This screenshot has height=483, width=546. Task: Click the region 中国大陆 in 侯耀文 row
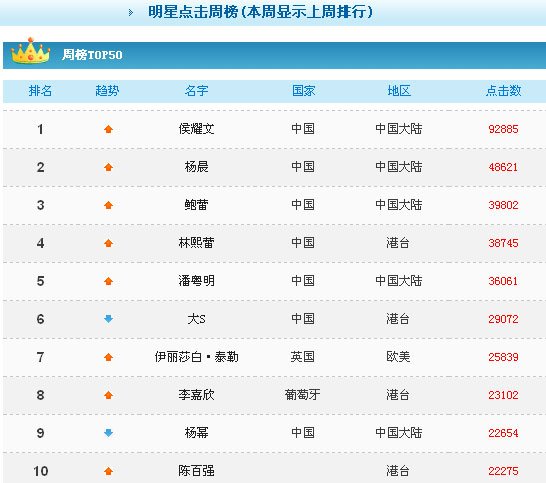399,129
